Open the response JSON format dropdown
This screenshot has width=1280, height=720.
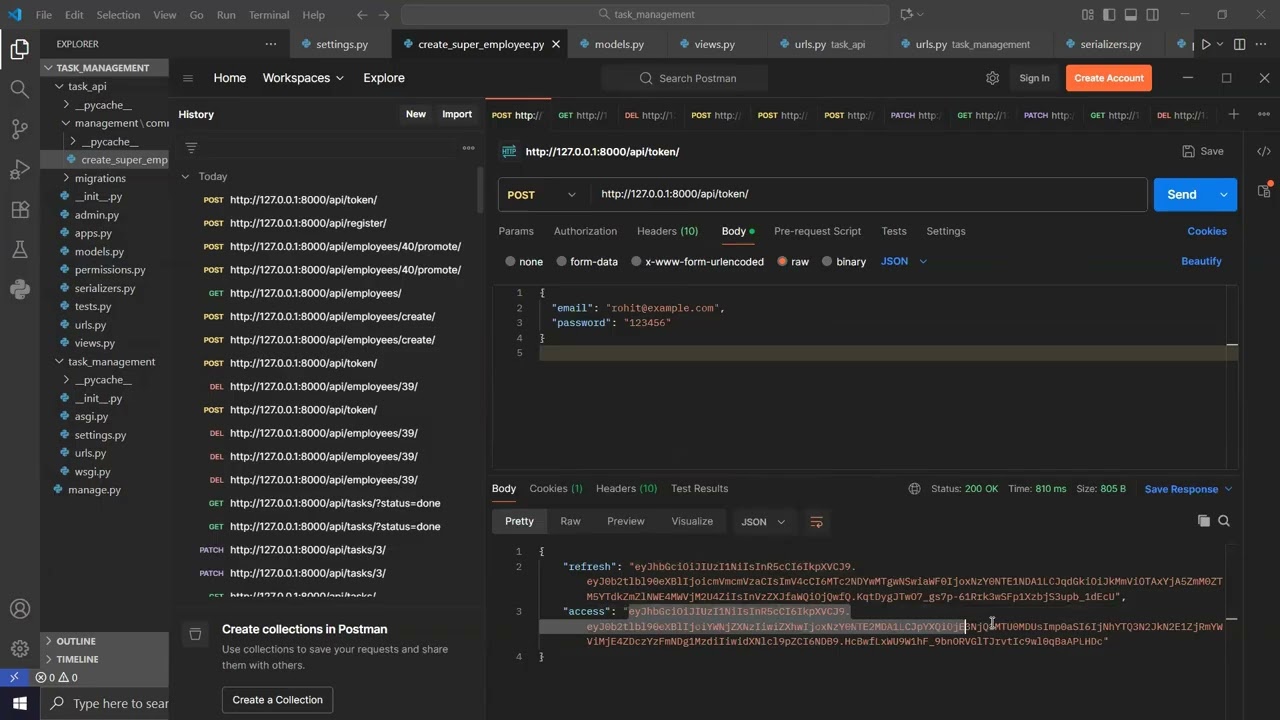(x=764, y=522)
